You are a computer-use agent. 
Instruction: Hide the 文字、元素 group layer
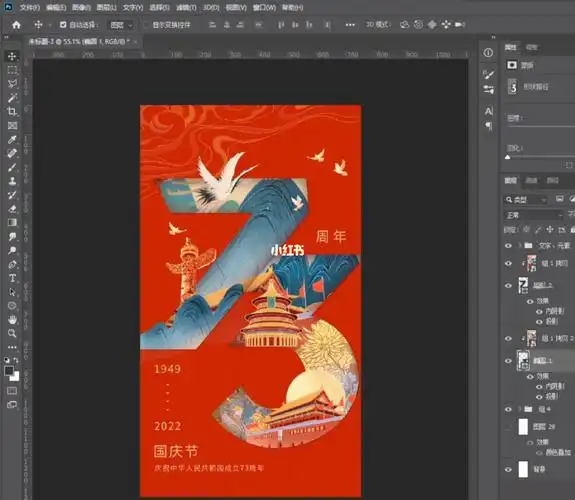pyautogui.click(x=508, y=245)
